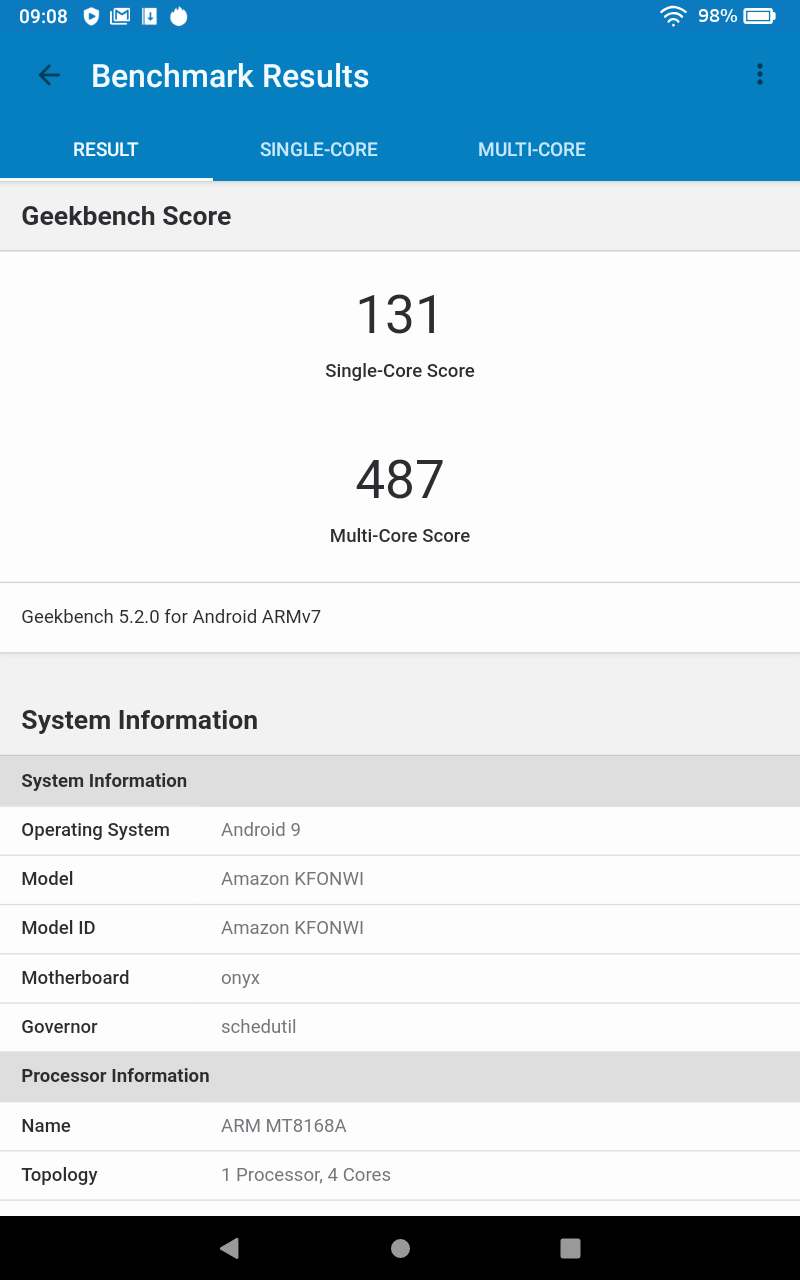Tap the Motherboard row label

pyautogui.click(x=75, y=978)
